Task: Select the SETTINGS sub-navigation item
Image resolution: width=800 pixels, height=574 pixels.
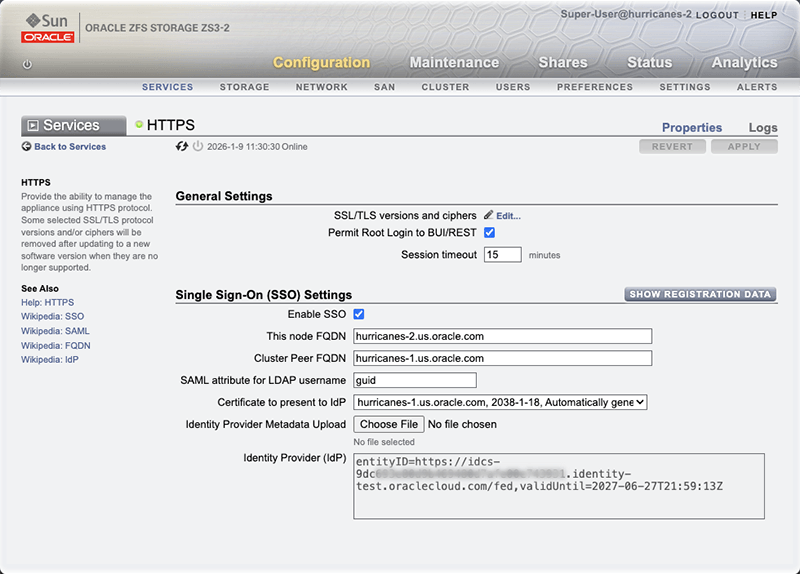Action: click(685, 87)
